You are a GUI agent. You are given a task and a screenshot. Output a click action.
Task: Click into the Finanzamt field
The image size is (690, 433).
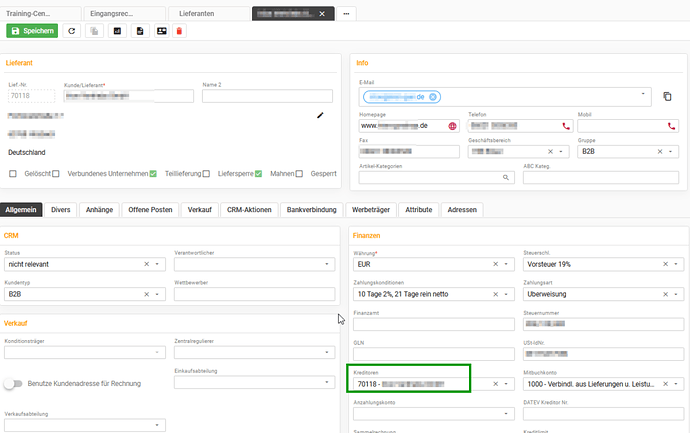[x=434, y=324]
